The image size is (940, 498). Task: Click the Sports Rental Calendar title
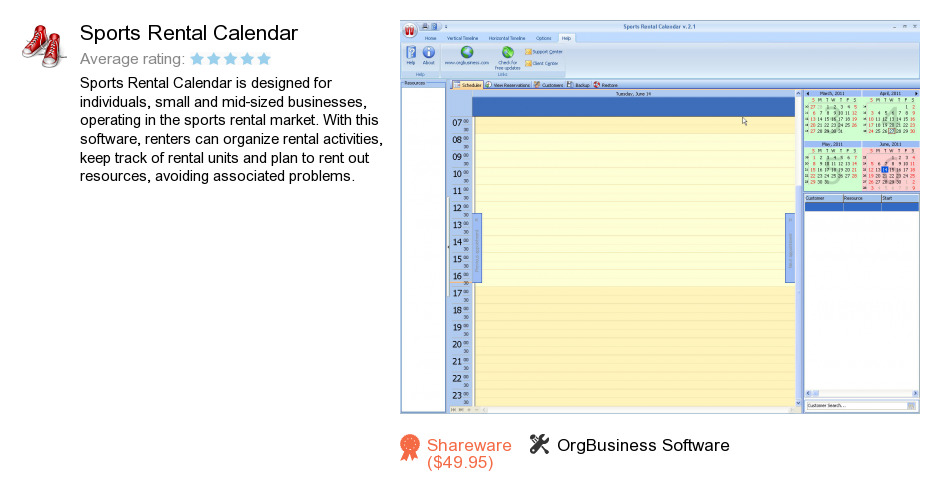pos(189,33)
